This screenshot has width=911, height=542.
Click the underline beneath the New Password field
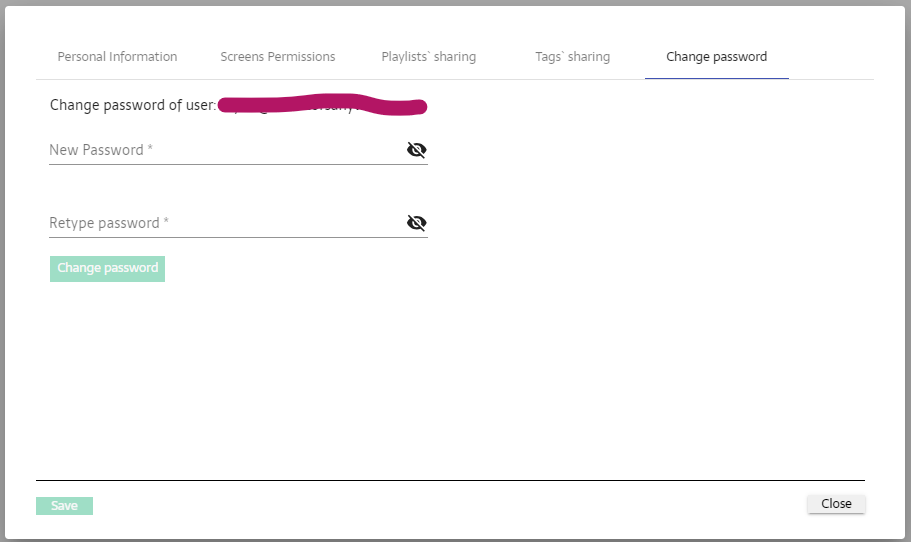click(x=238, y=164)
